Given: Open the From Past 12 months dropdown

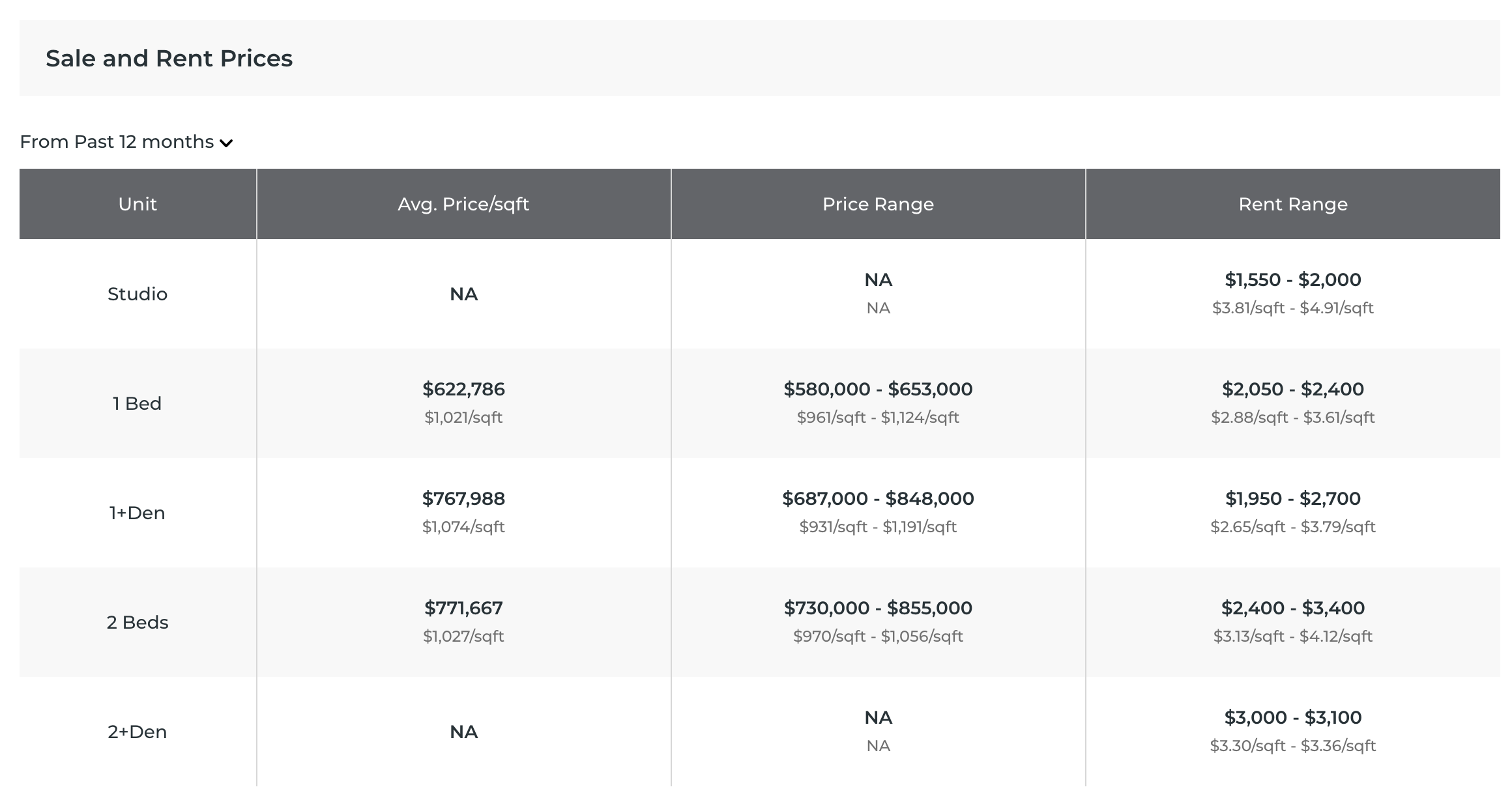Looking at the screenshot, I should (x=117, y=142).
